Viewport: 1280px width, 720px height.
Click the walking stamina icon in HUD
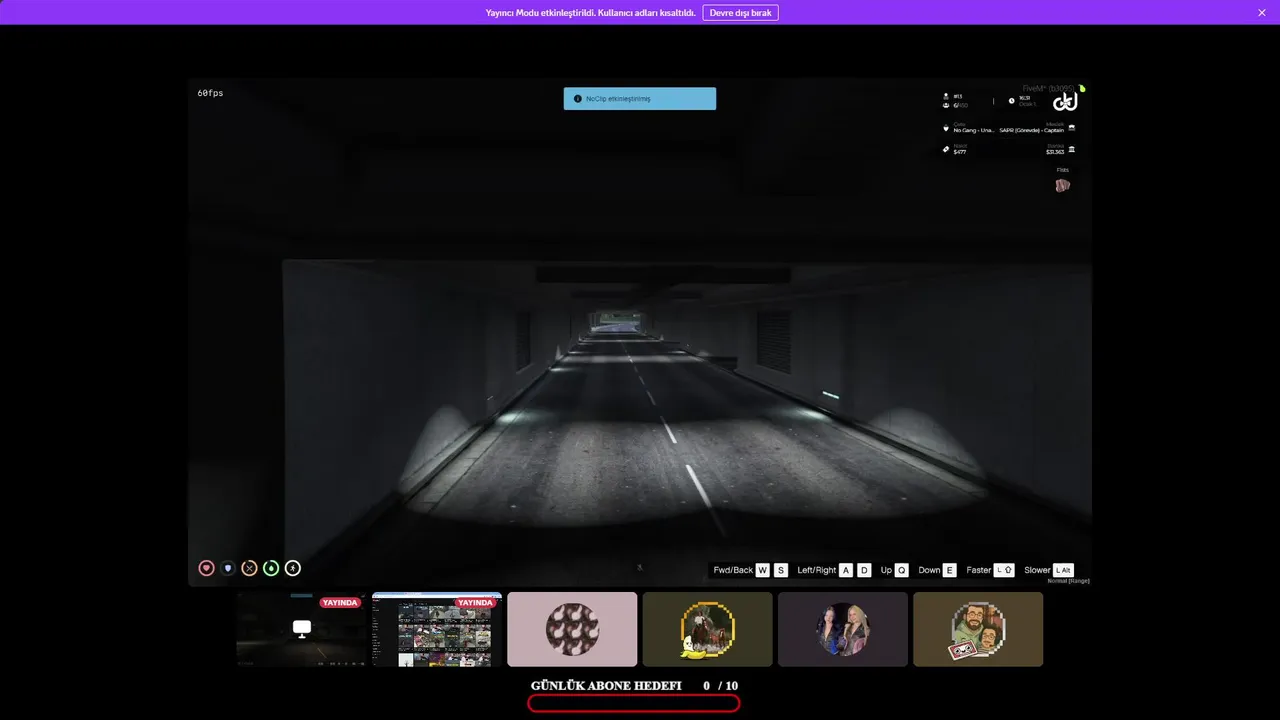pos(292,568)
